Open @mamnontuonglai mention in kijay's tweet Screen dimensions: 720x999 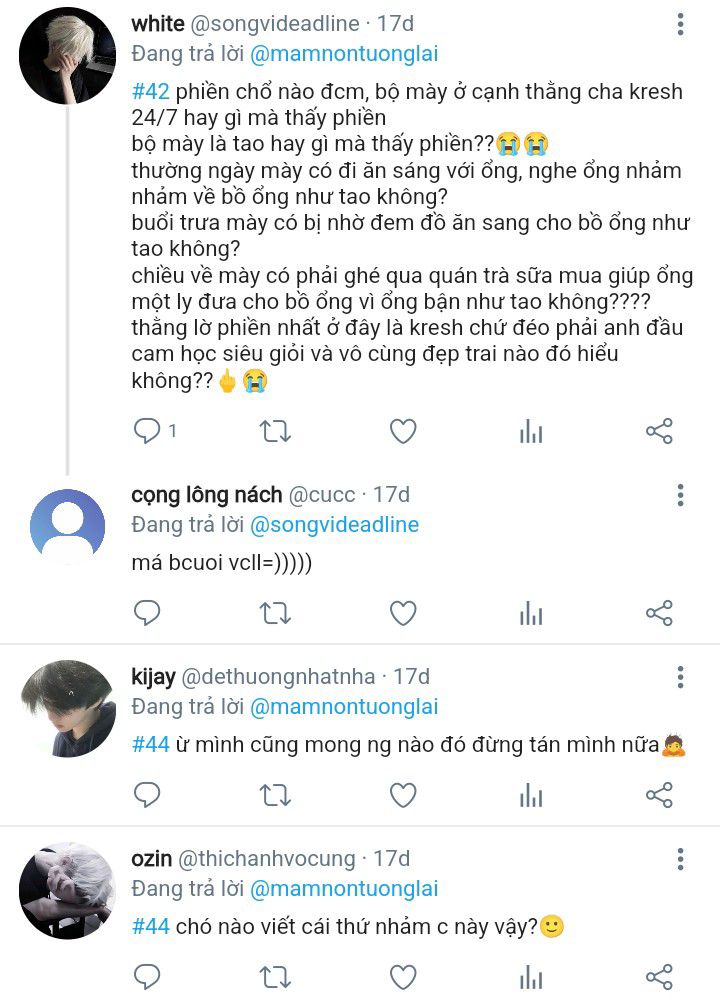pos(343,707)
